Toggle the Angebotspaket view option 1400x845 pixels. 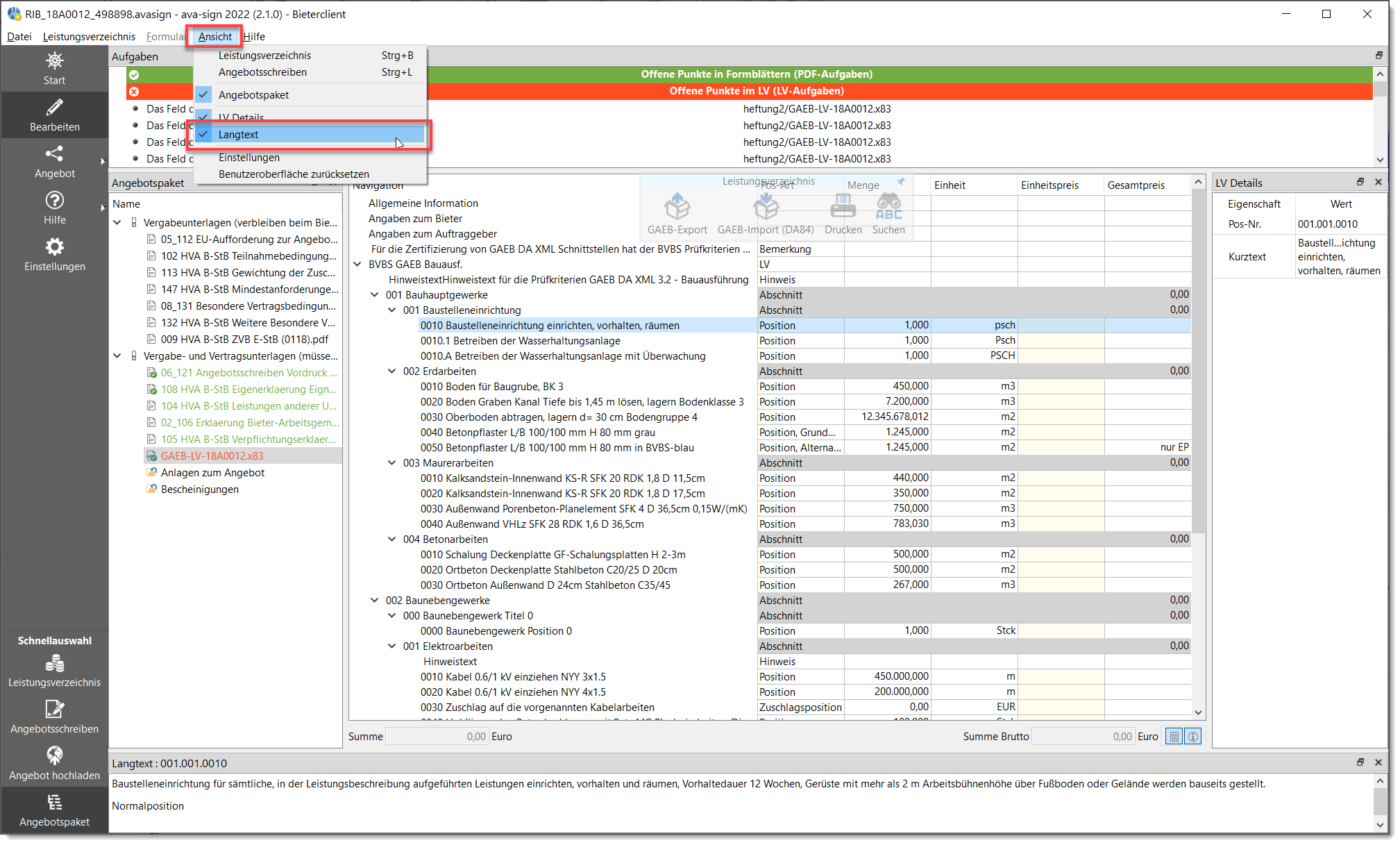(x=310, y=95)
